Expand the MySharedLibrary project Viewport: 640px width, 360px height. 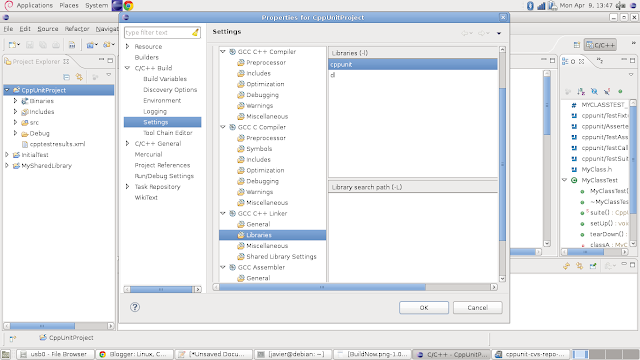7,165
